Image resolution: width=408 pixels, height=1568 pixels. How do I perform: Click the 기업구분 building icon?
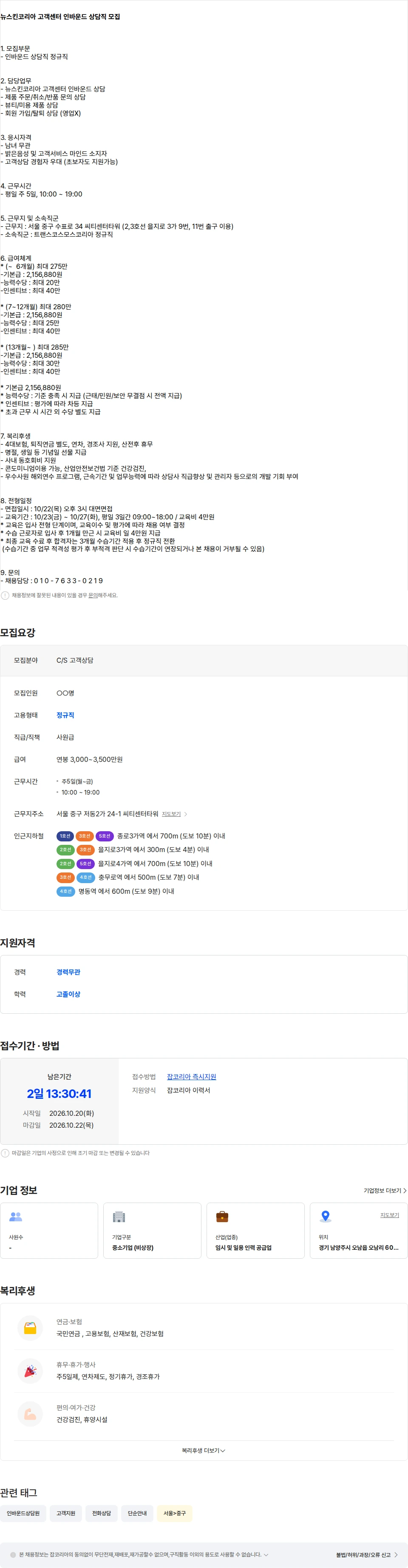pyautogui.click(x=119, y=1217)
